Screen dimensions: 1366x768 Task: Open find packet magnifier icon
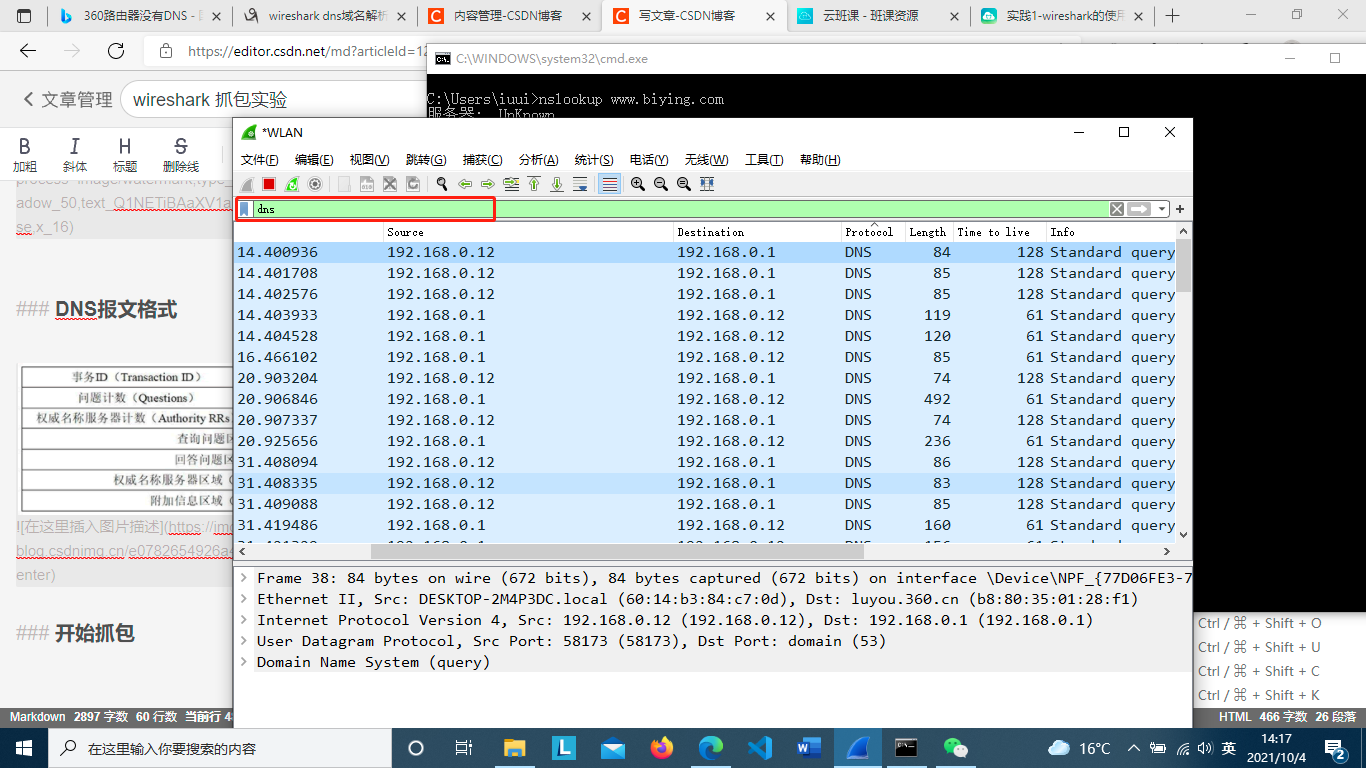coord(442,184)
